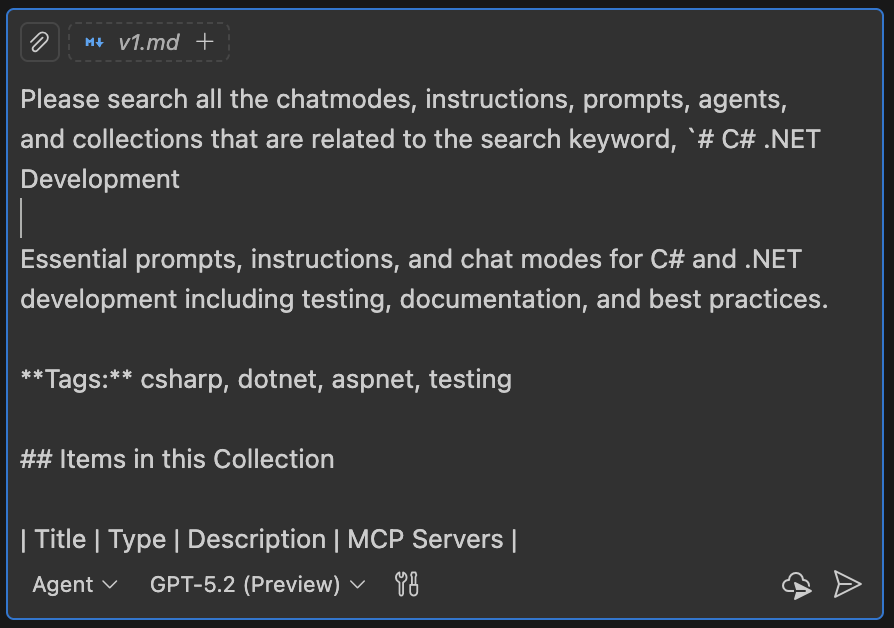Click the Tags line in the message text
The image size is (894, 628).
267,379
